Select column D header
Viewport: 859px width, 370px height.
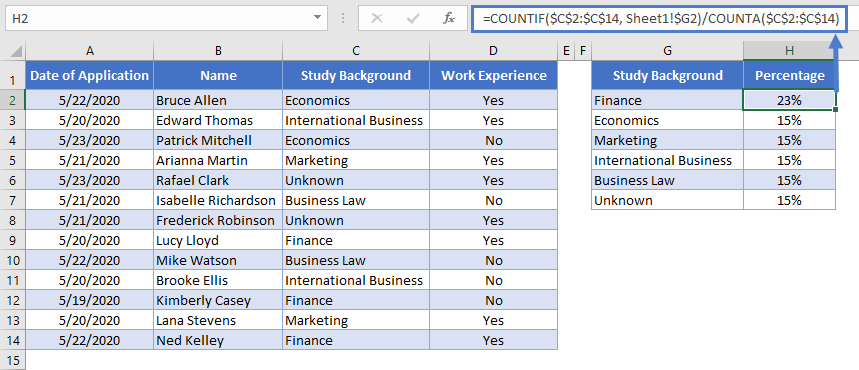(494, 51)
